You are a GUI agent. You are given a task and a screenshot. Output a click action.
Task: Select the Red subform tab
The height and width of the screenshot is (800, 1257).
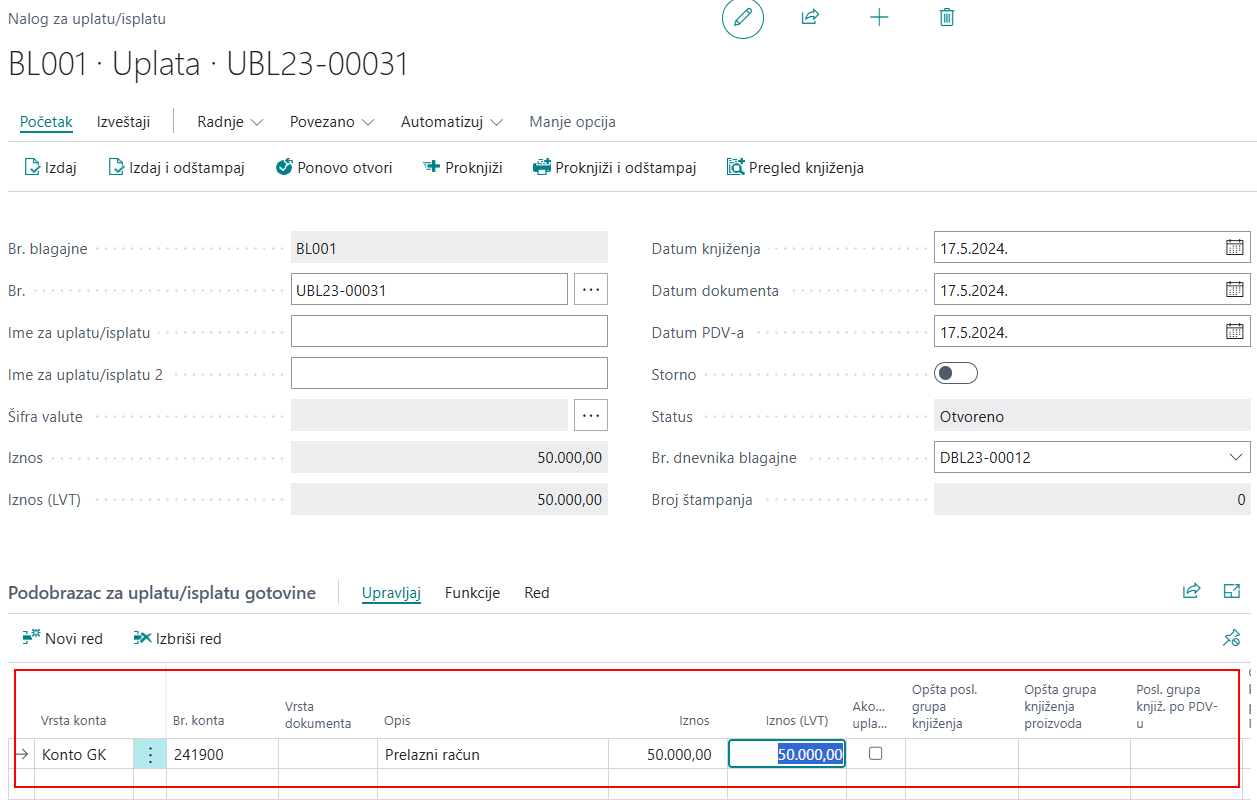(x=537, y=593)
